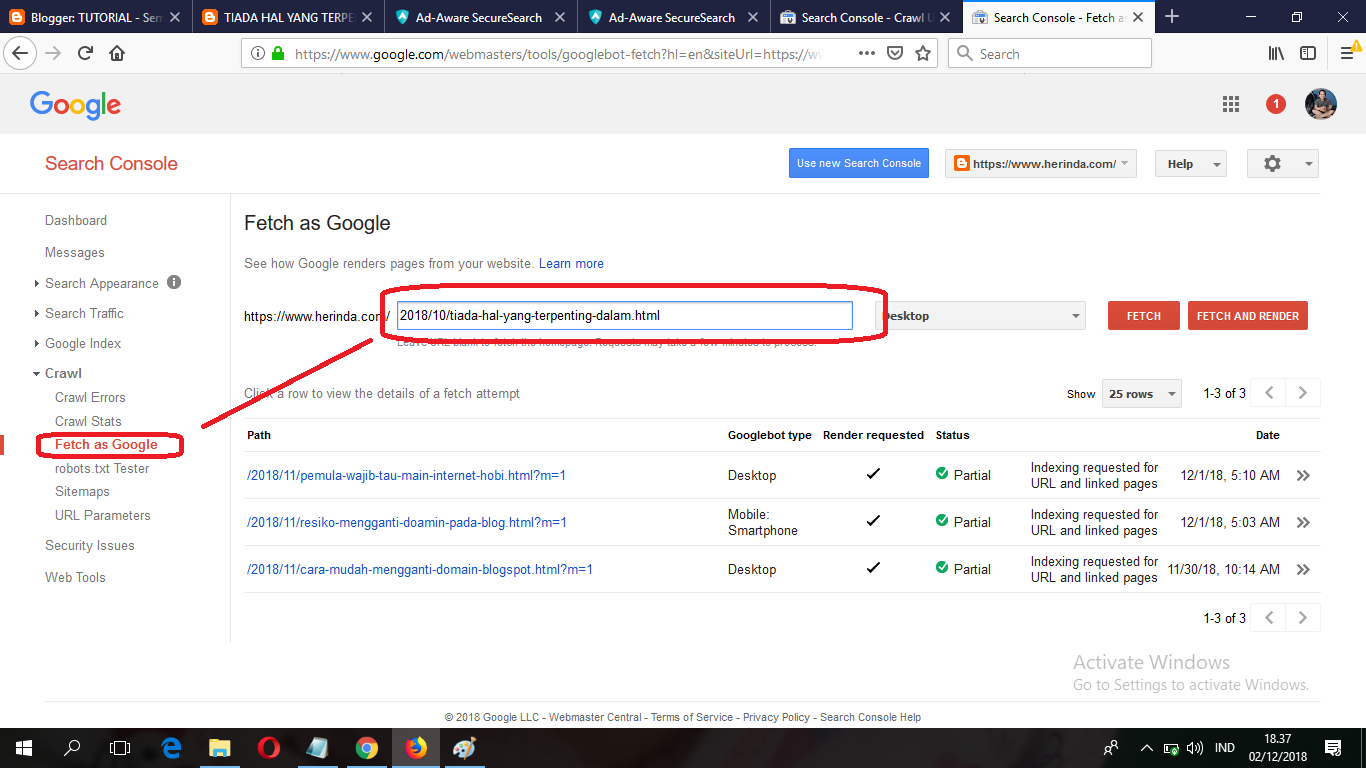Open Security Issues in the sidebar
1366x768 pixels.
[90, 545]
